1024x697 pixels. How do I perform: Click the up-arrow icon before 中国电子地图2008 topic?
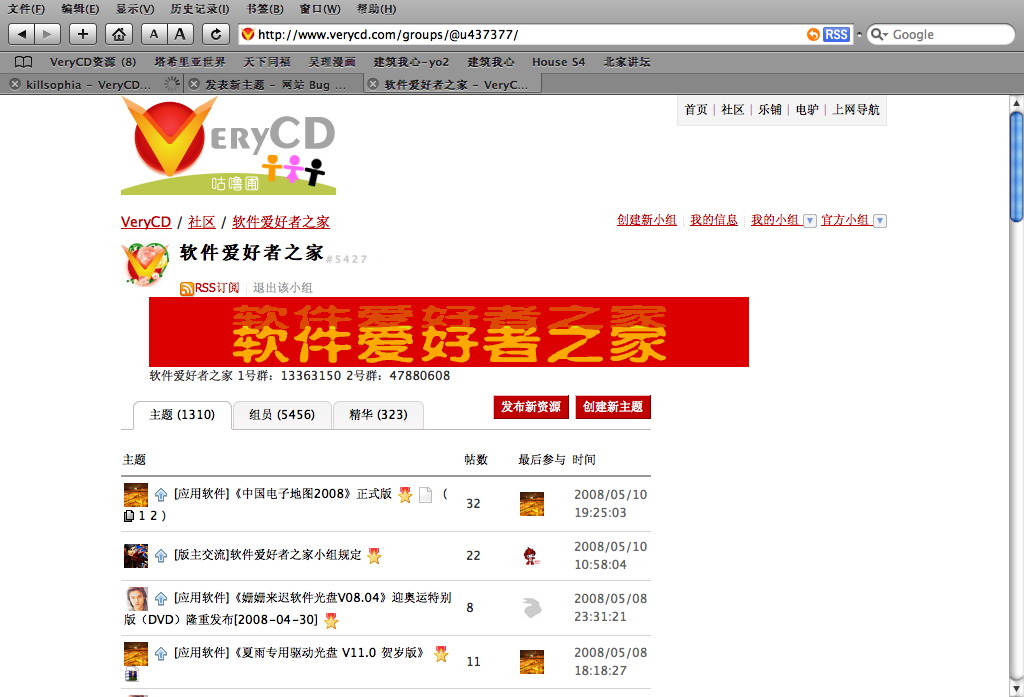(x=161, y=495)
